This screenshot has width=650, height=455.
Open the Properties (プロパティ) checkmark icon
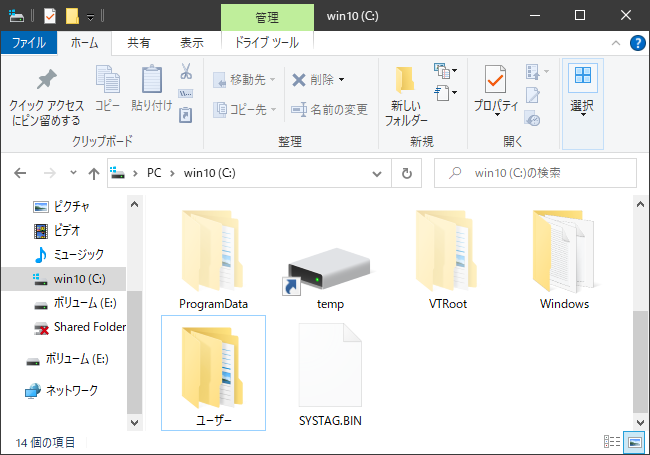[495, 80]
